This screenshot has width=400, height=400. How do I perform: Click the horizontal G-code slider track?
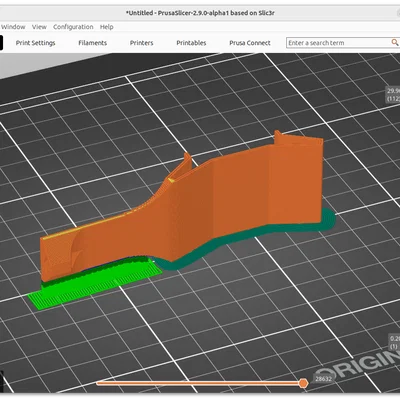pos(200,383)
